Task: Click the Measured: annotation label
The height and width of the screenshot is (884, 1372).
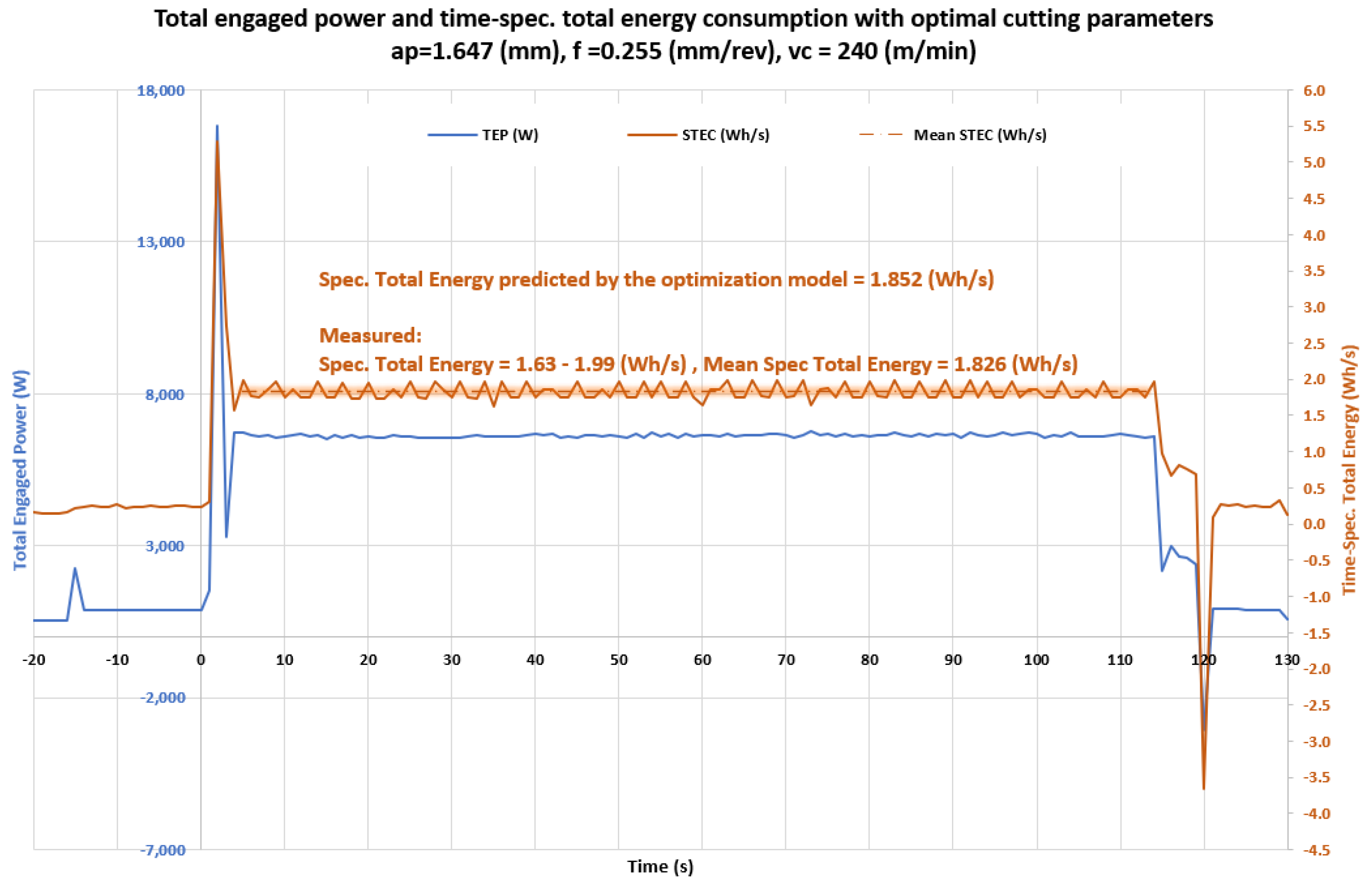Action: tap(370, 335)
